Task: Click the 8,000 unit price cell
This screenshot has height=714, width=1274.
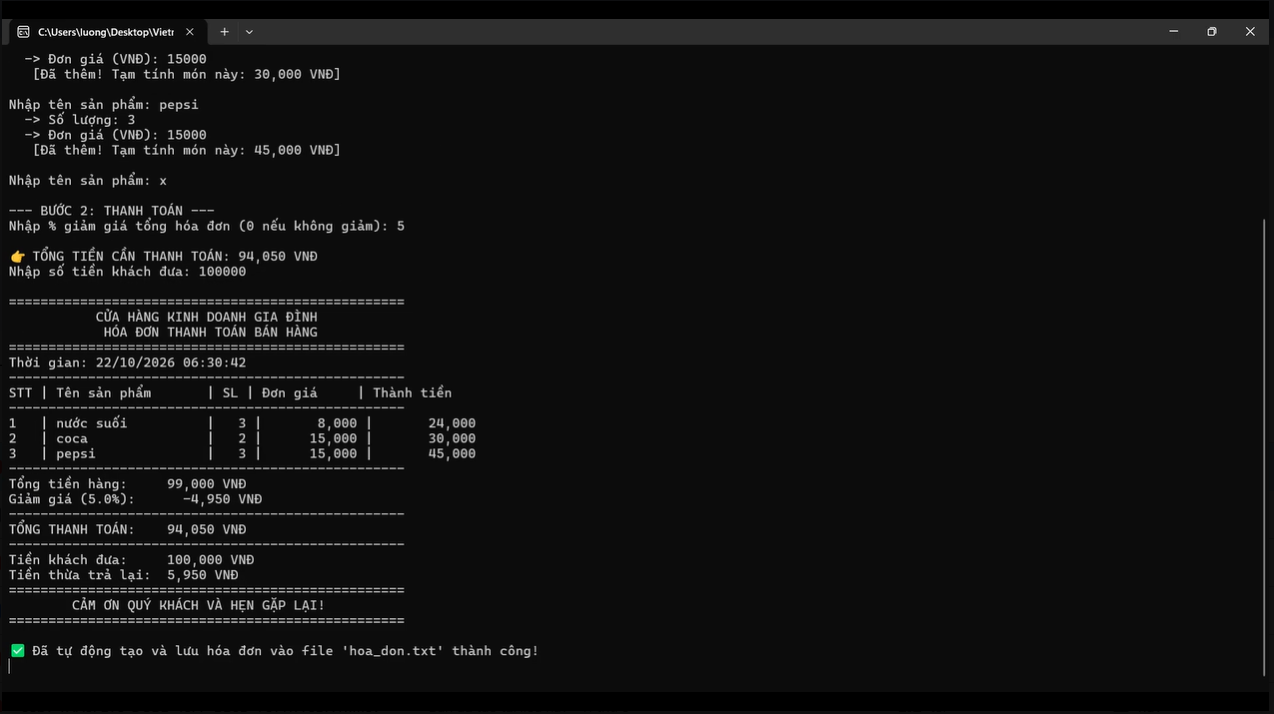Action: (337, 424)
